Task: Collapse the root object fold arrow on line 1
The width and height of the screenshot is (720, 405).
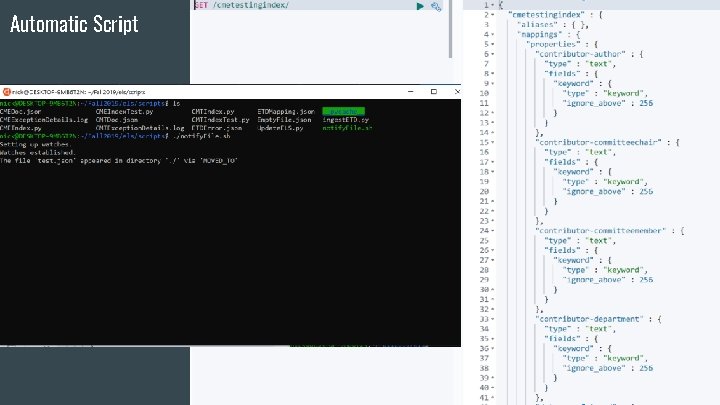Action: pyautogui.click(x=493, y=5)
